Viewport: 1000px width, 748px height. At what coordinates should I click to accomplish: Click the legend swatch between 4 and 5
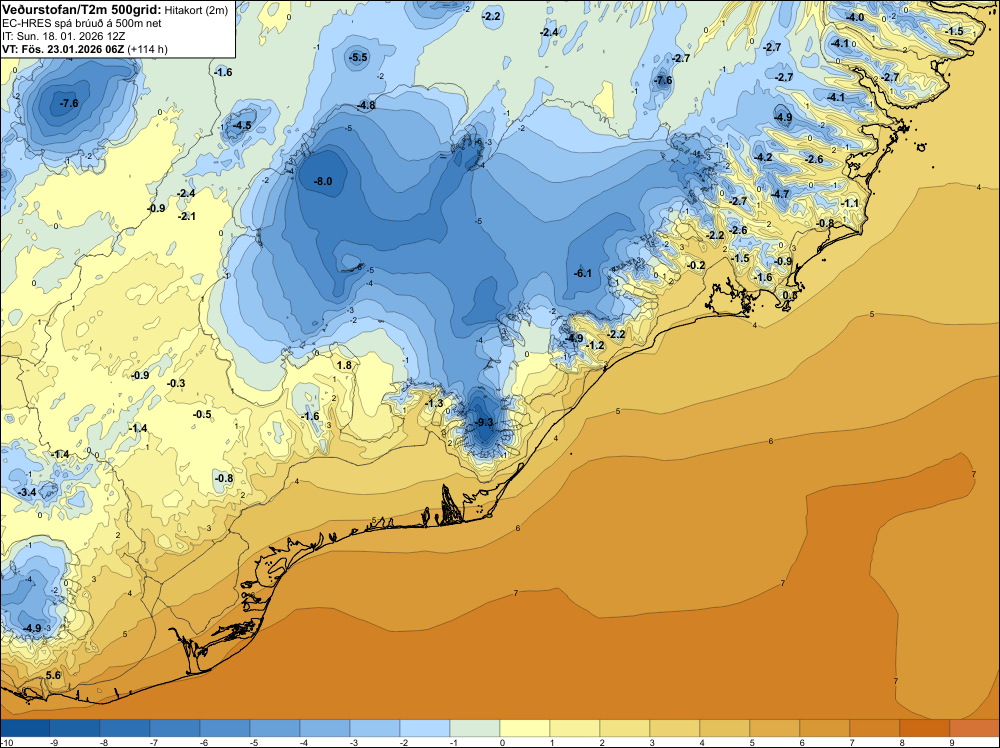pyautogui.click(x=725, y=728)
